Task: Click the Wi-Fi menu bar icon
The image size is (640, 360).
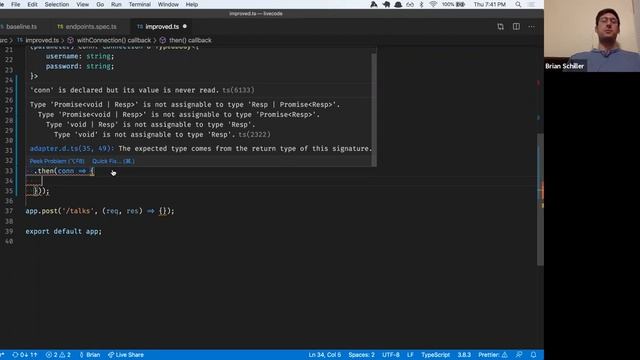Action: pyautogui.click(x=433, y=4)
